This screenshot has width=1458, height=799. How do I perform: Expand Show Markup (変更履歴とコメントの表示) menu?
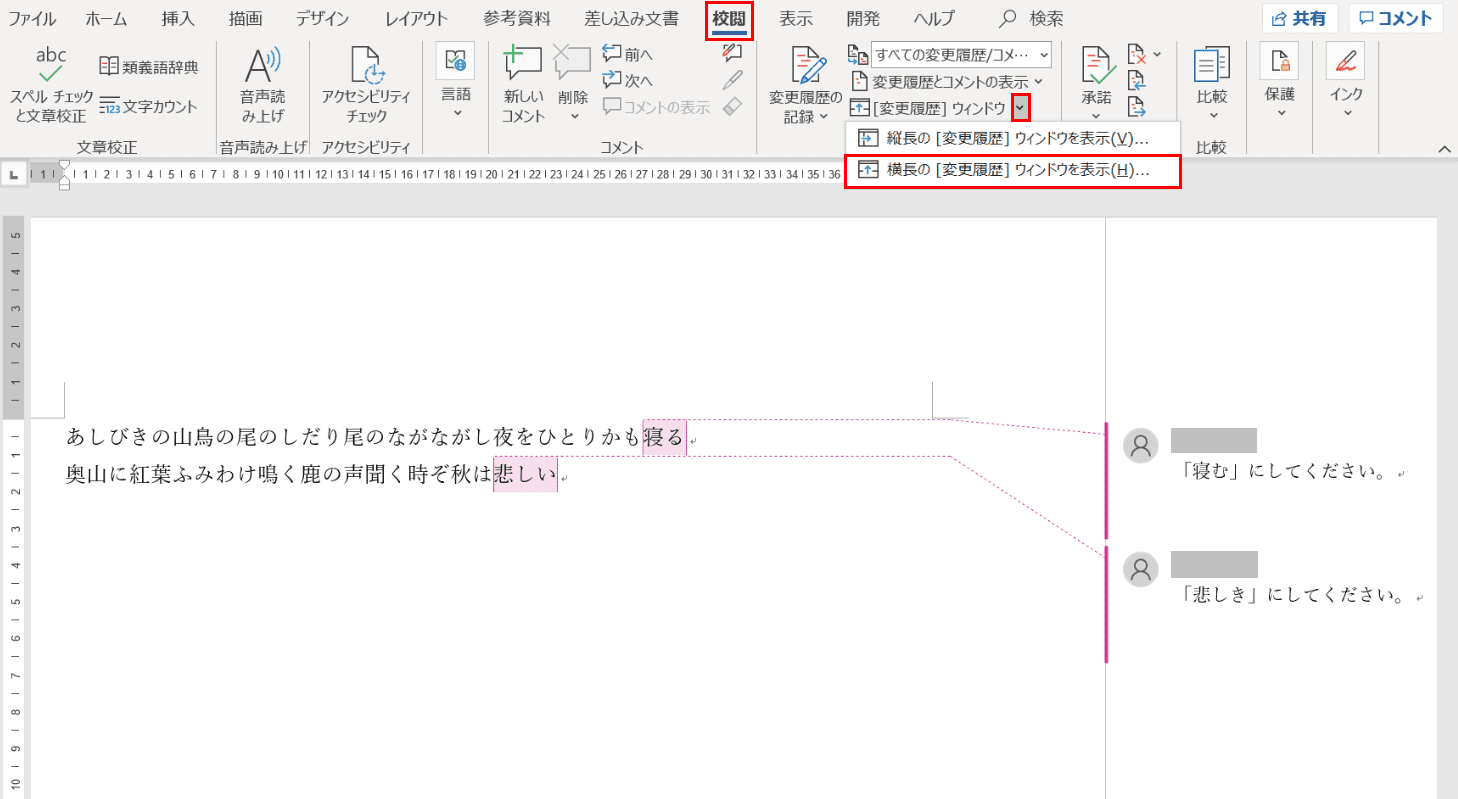946,81
